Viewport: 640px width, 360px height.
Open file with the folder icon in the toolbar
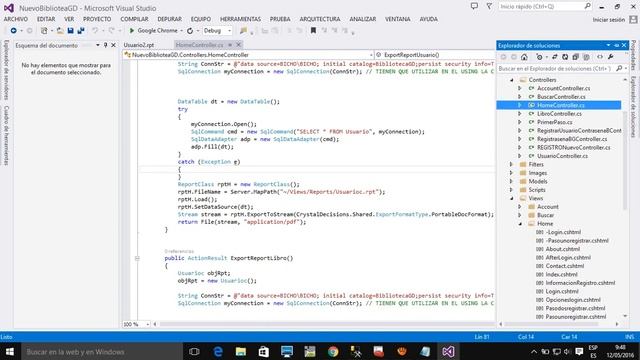pos(60,31)
